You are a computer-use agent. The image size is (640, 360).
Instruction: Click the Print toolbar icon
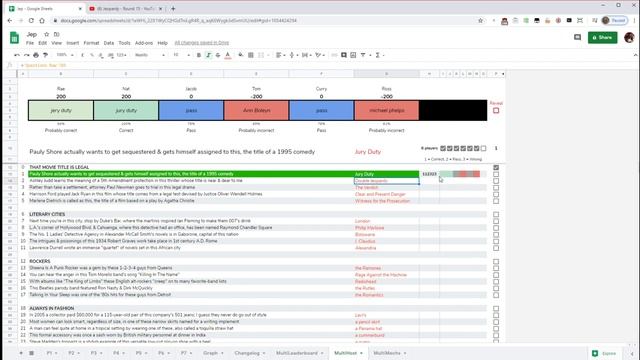pos(36,55)
